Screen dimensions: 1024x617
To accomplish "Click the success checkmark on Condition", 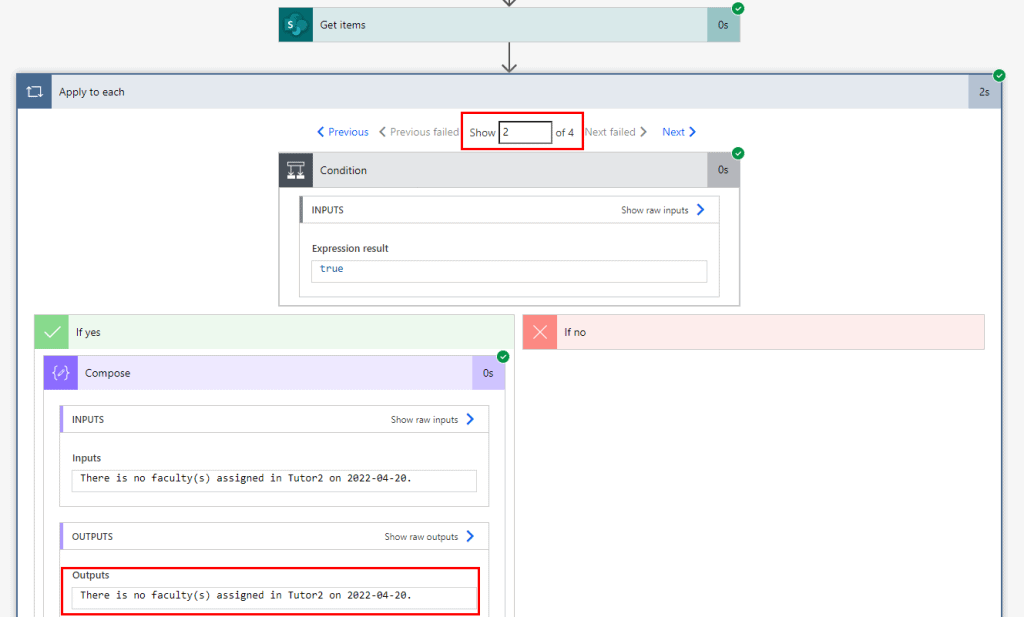I will (738, 153).
